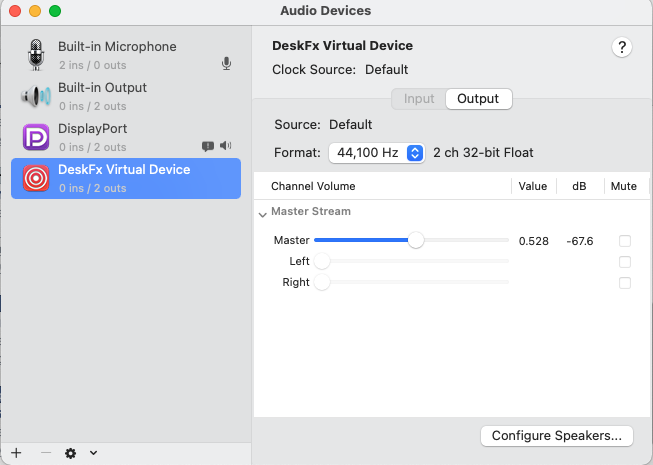This screenshot has width=653, height=465.
Task: Click the Master value 0.528 field
Action: tap(533, 241)
